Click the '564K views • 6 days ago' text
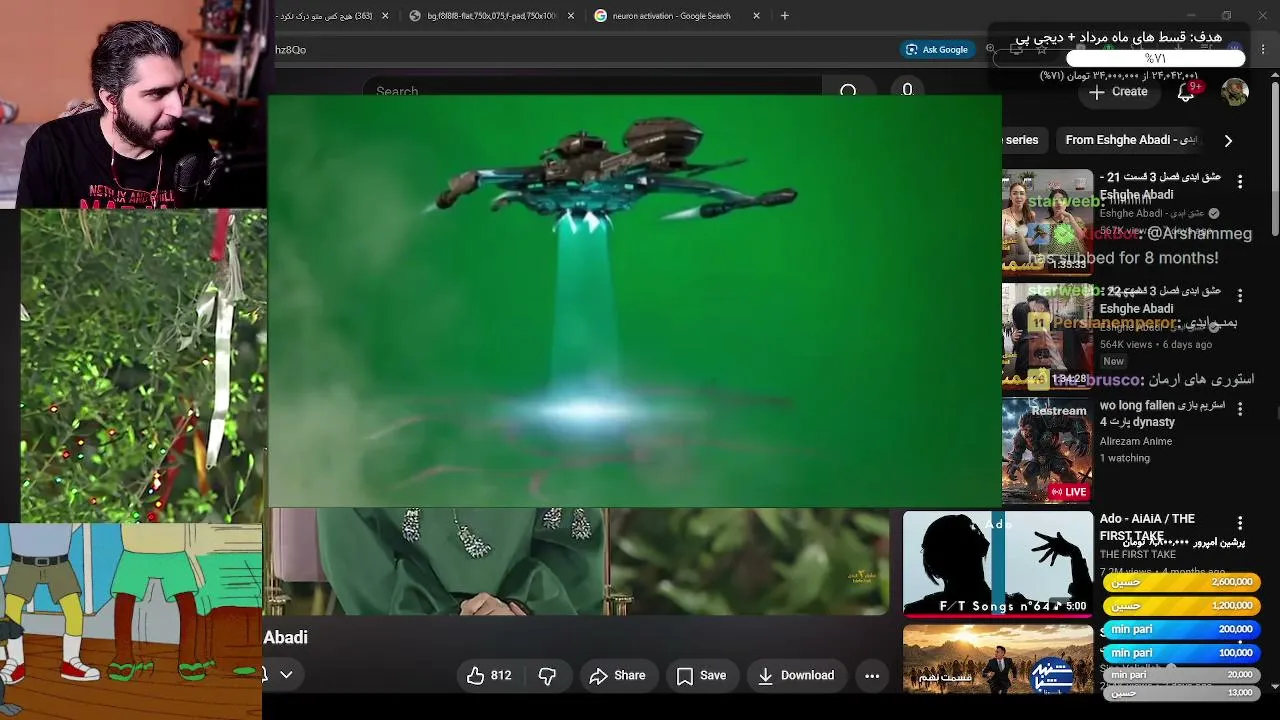The width and height of the screenshot is (1280, 720). tap(1156, 344)
